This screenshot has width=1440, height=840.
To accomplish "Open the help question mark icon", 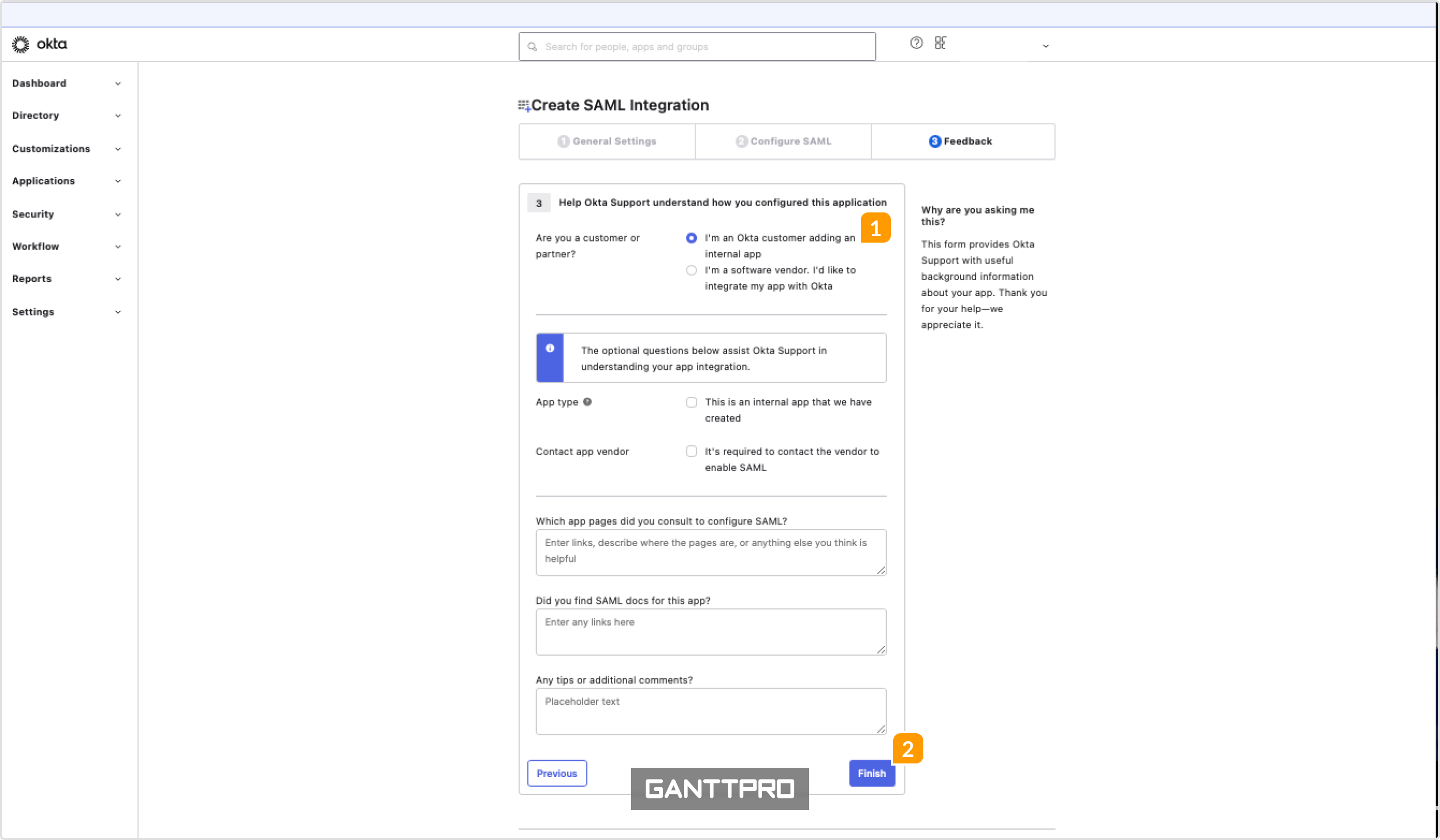I will point(916,44).
